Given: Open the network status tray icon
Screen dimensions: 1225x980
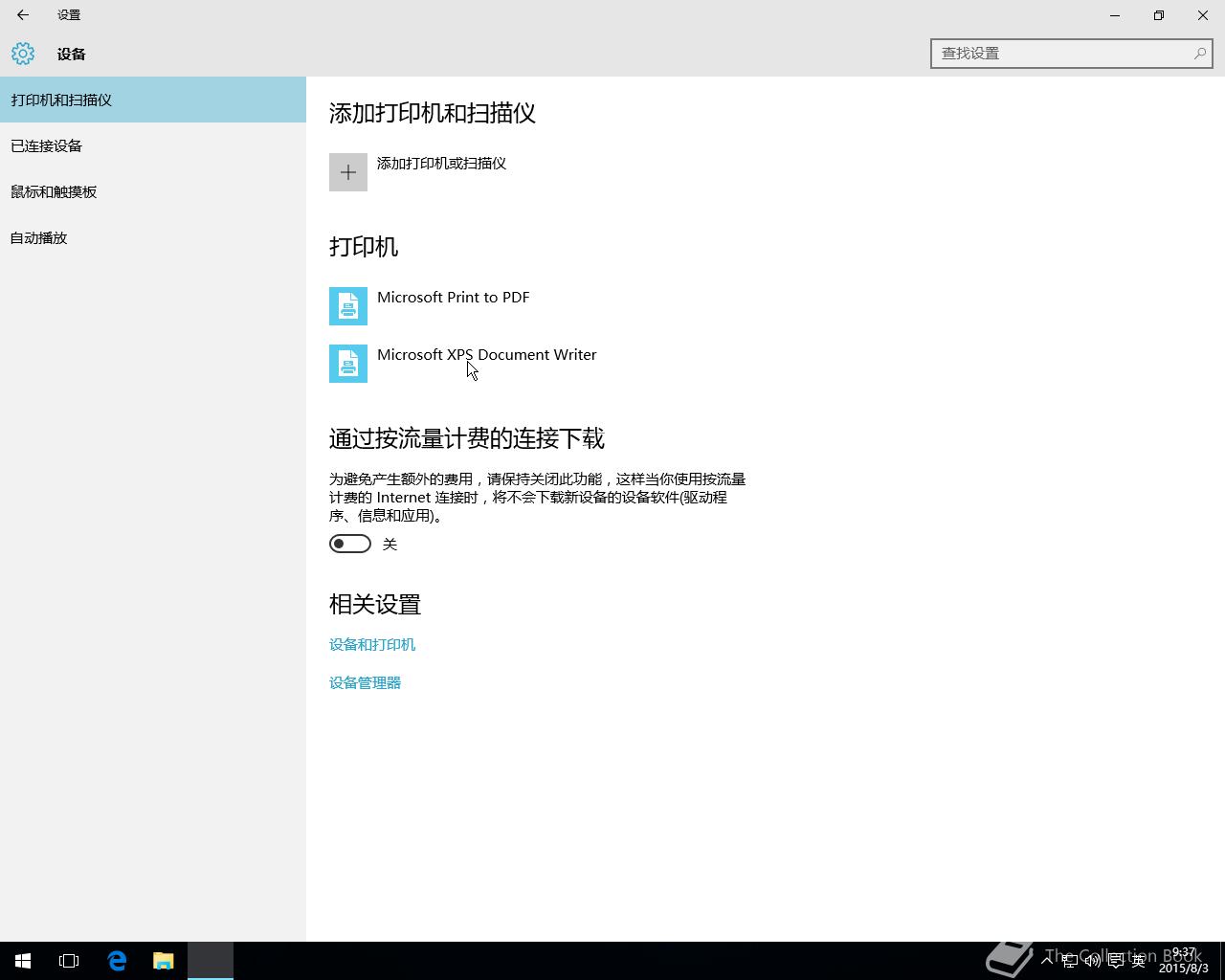Looking at the screenshot, I should tap(1070, 961).
